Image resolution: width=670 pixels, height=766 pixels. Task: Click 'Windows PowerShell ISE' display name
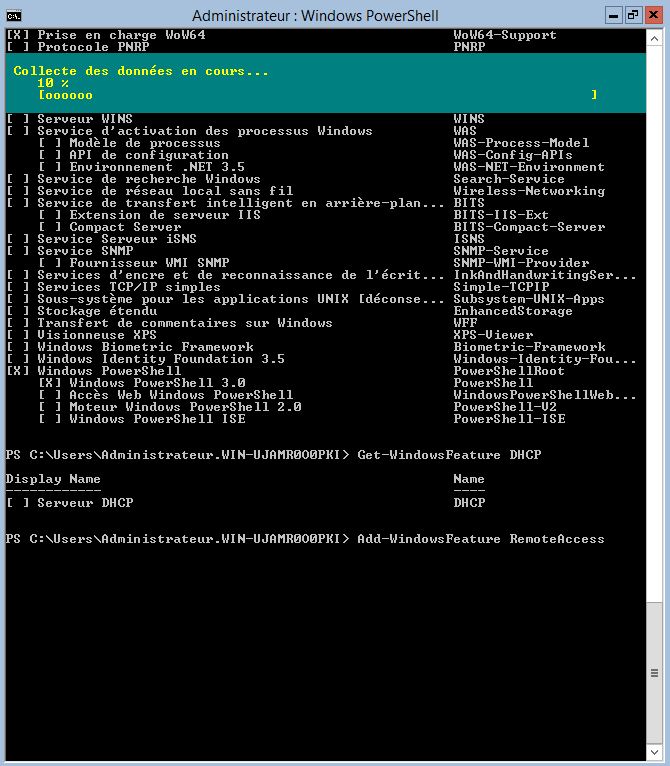[157, 419]
